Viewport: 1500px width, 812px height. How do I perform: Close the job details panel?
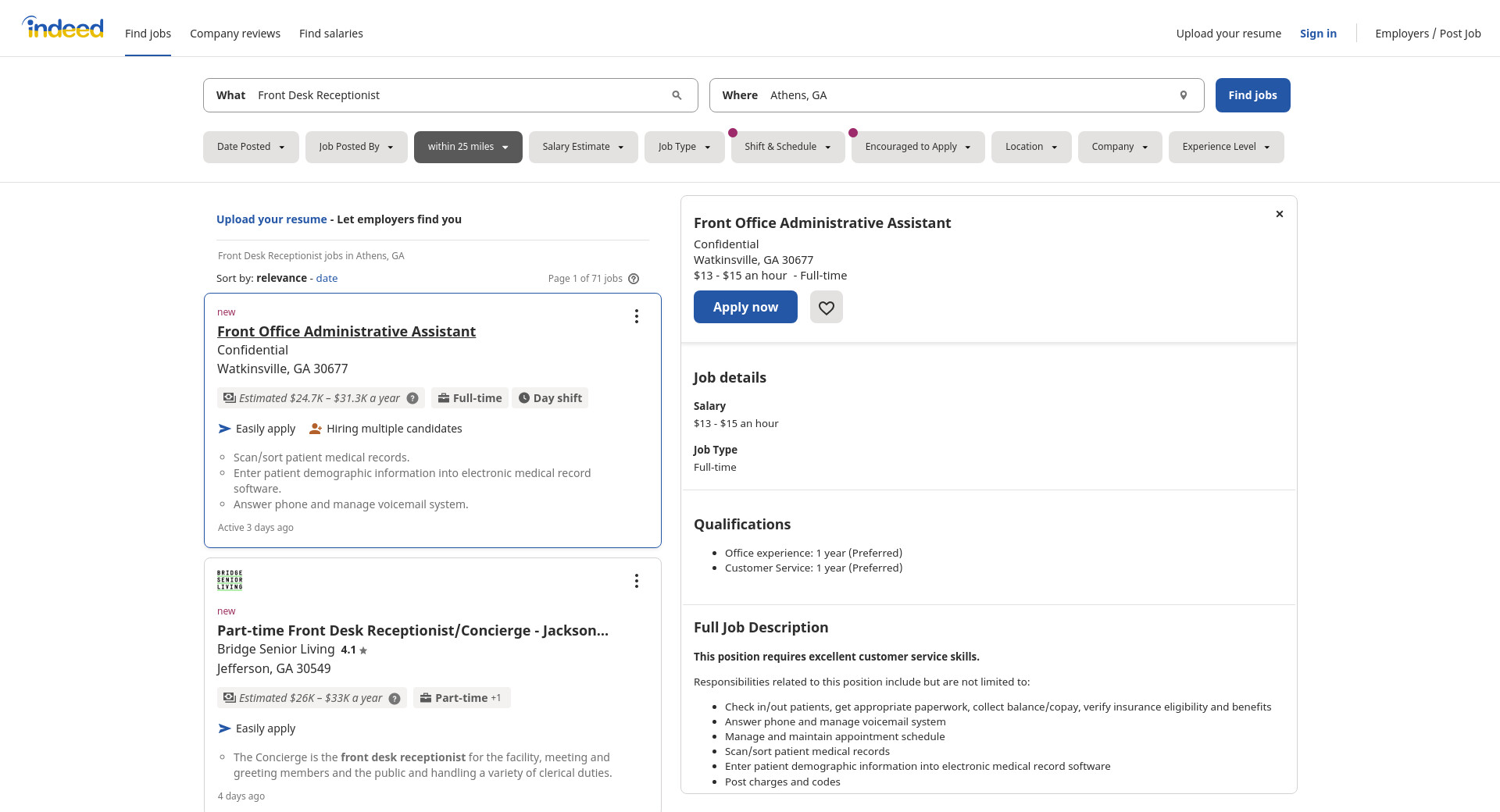click(x=1279, y=214)
